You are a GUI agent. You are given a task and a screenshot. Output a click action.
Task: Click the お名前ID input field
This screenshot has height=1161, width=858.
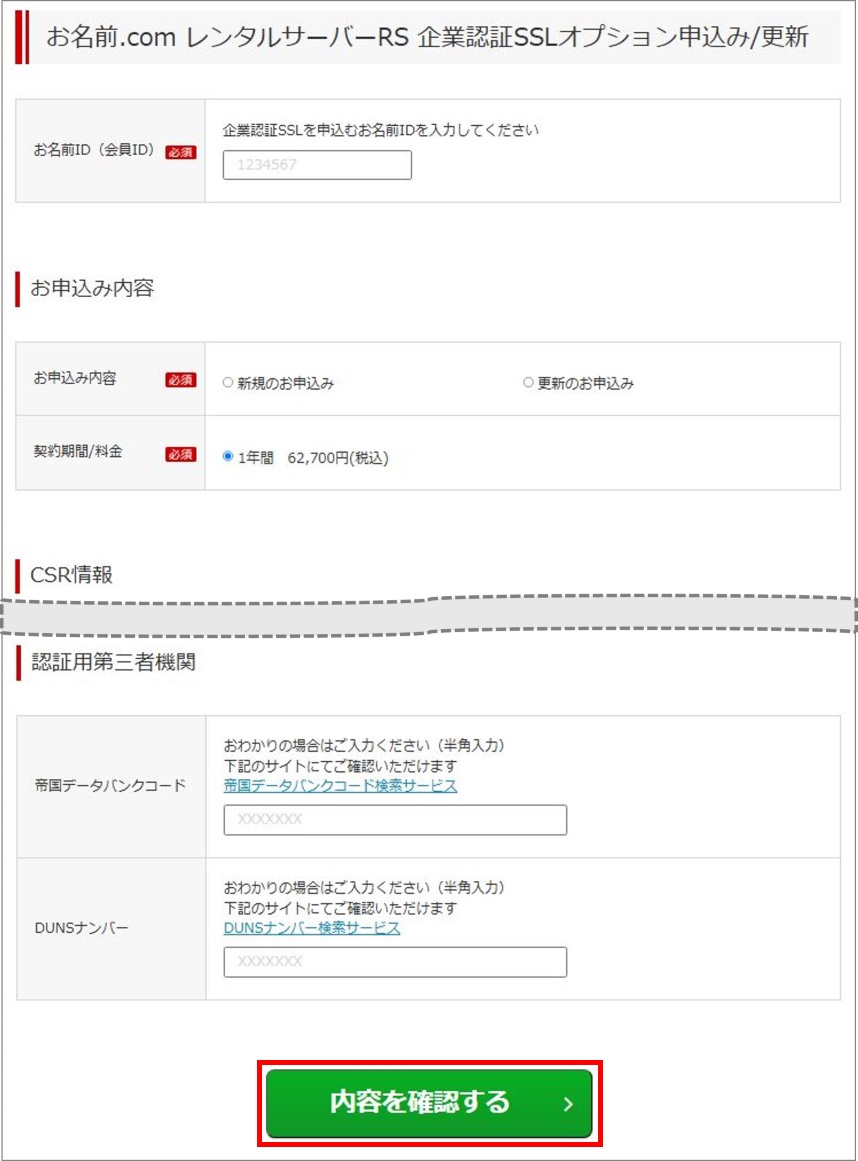317,165
